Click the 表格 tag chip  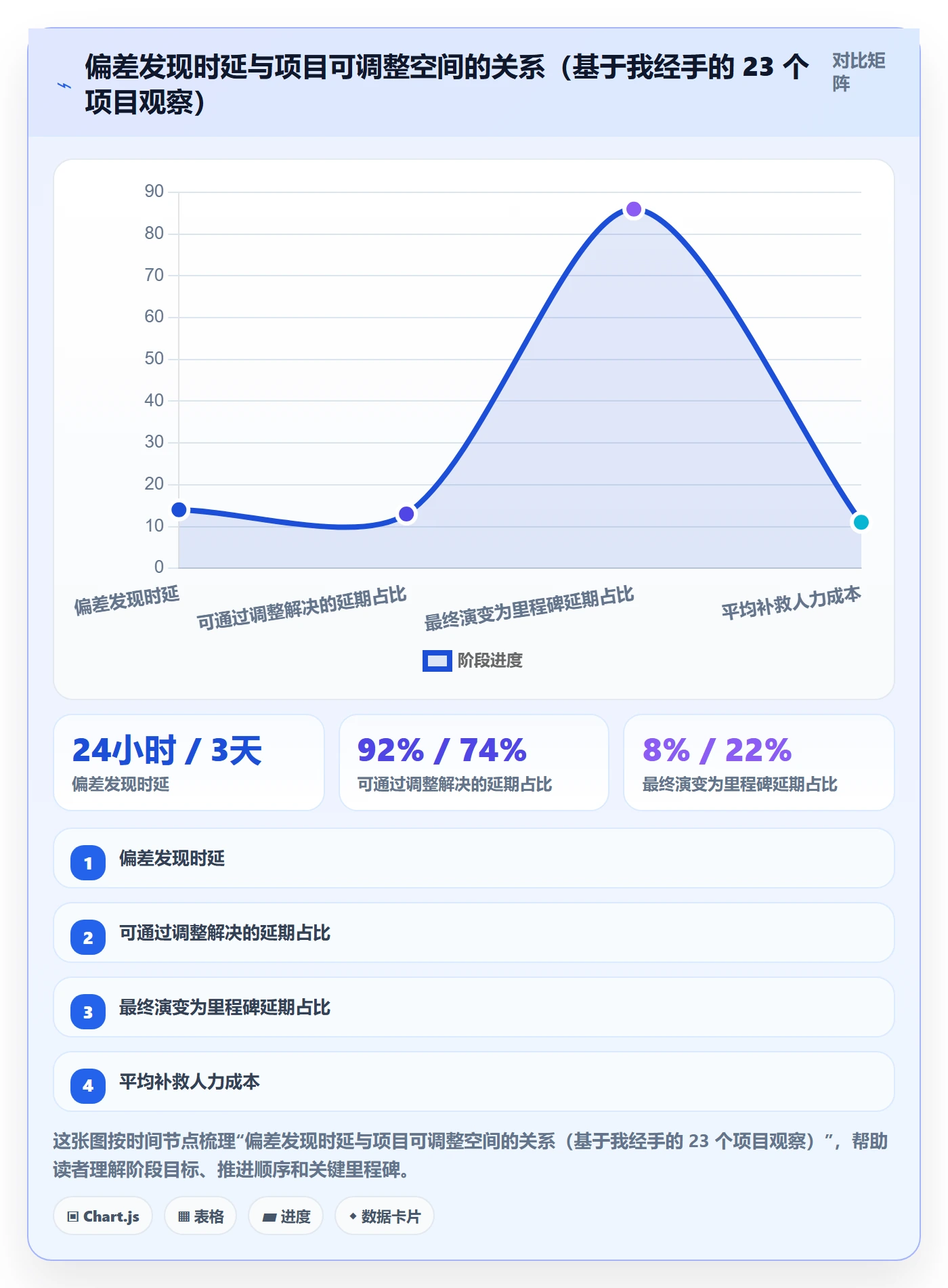coord(200,1216)
